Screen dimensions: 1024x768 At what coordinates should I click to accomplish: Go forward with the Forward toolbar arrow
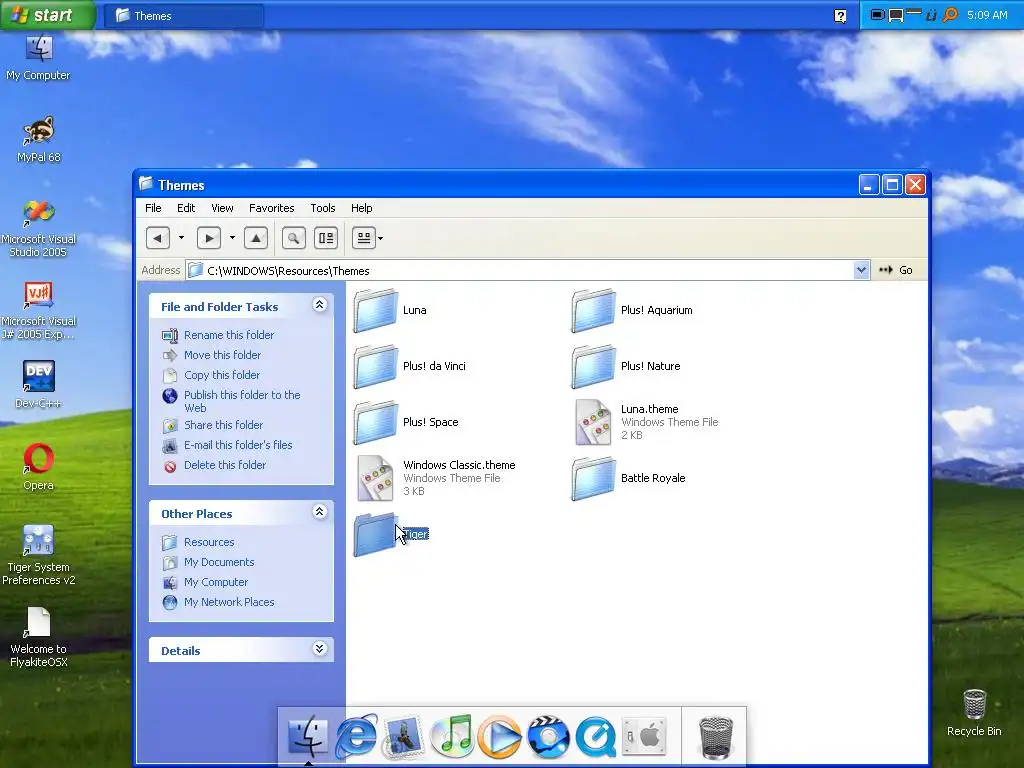pos(208,238)
